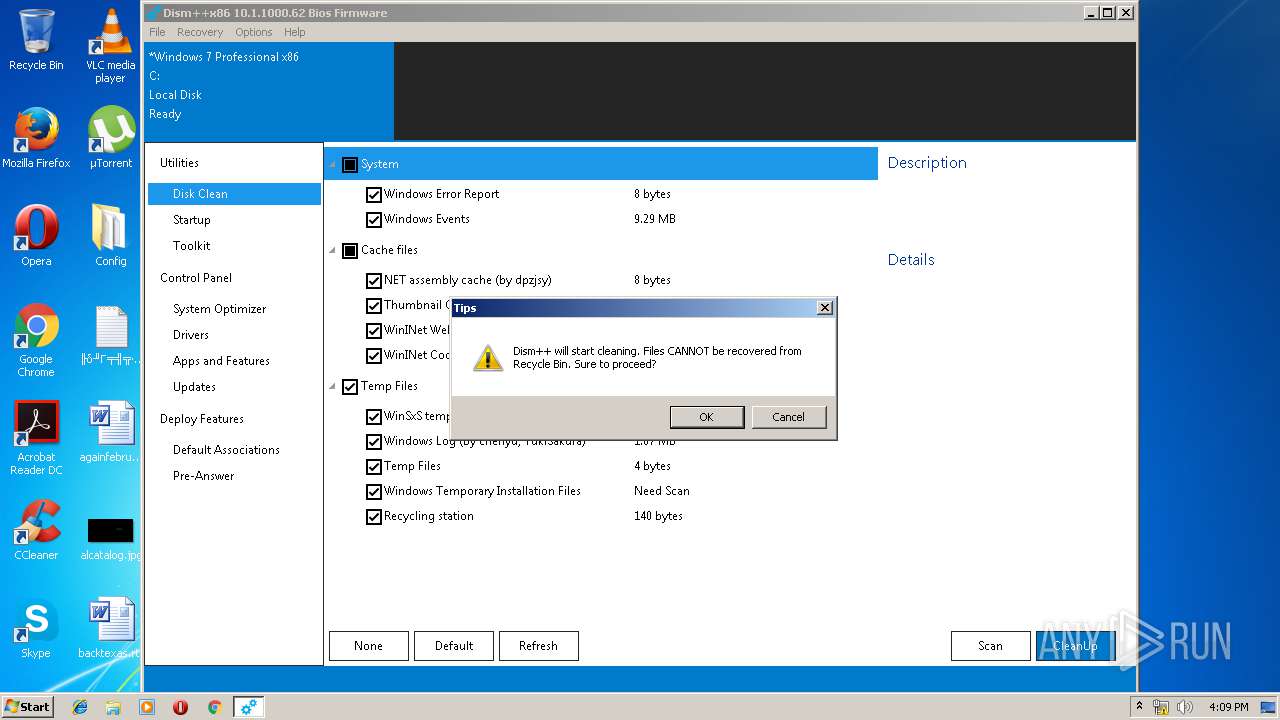Click the Scan button
The image size is (1280, 720).
pyautogui.click(x=990, y=646)
